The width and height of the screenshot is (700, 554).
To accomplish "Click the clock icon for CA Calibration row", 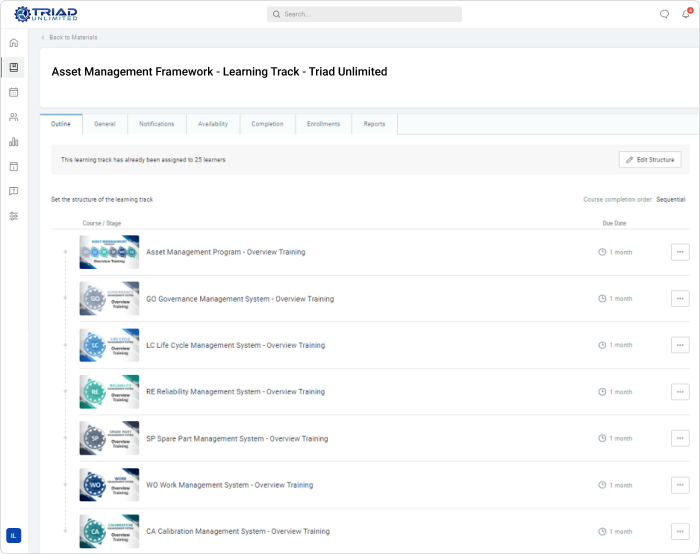I will click(x=602, y=532).
